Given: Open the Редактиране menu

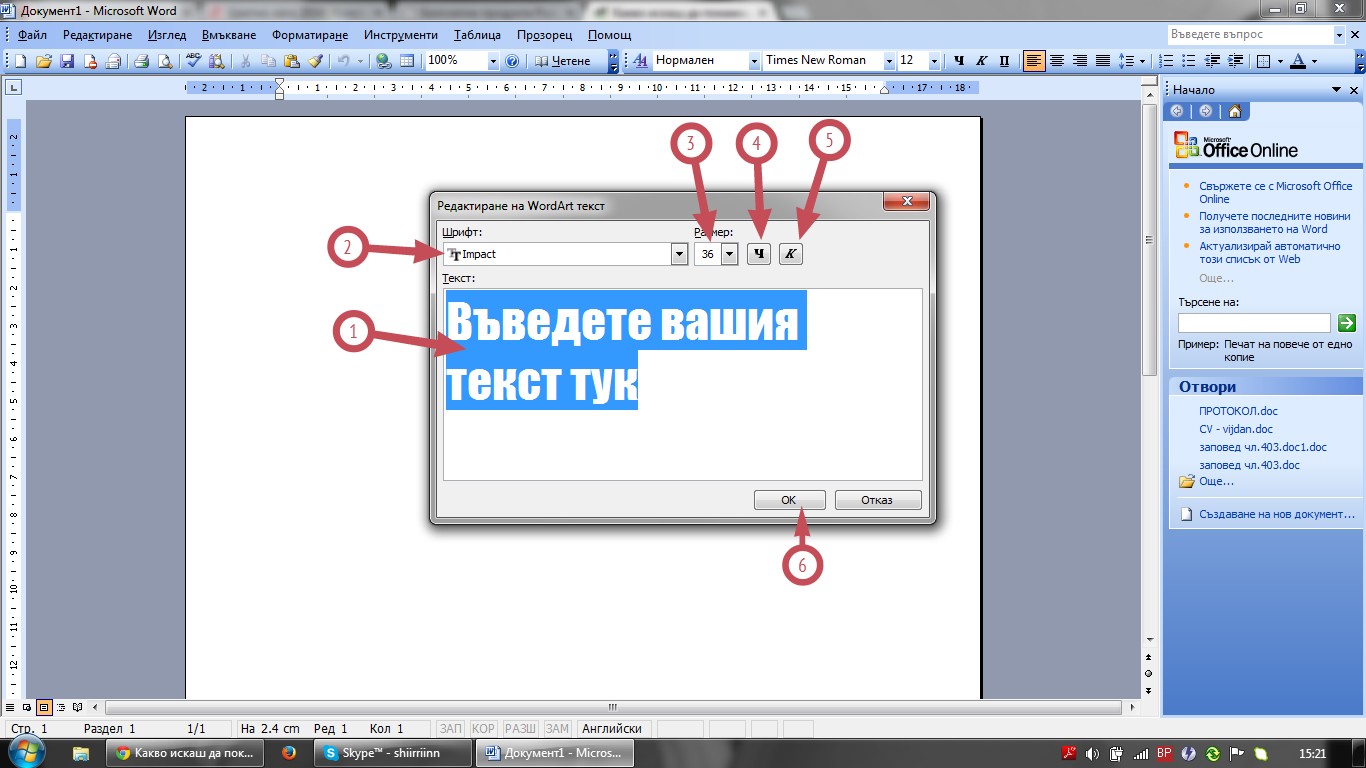Looking at the screenshot, I should click(97, 35).
